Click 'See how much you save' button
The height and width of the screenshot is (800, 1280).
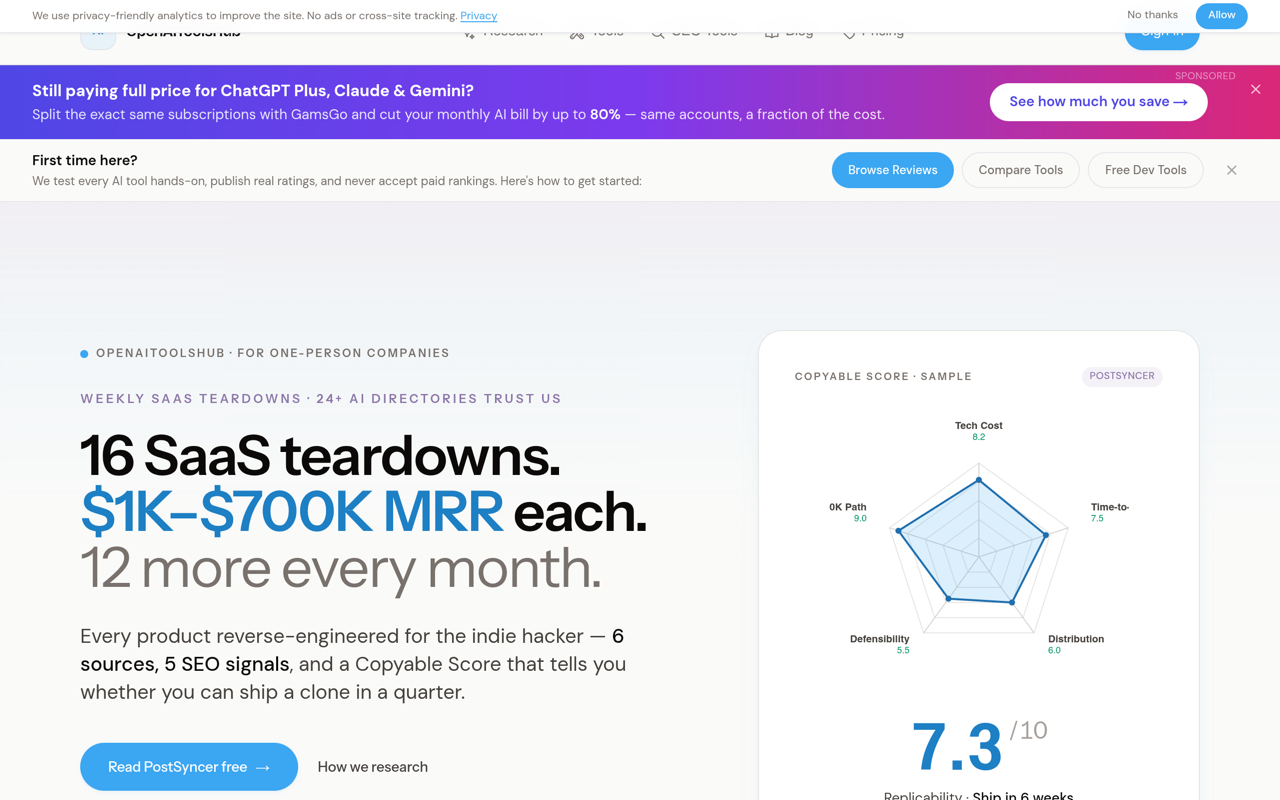coord(1098,102)
